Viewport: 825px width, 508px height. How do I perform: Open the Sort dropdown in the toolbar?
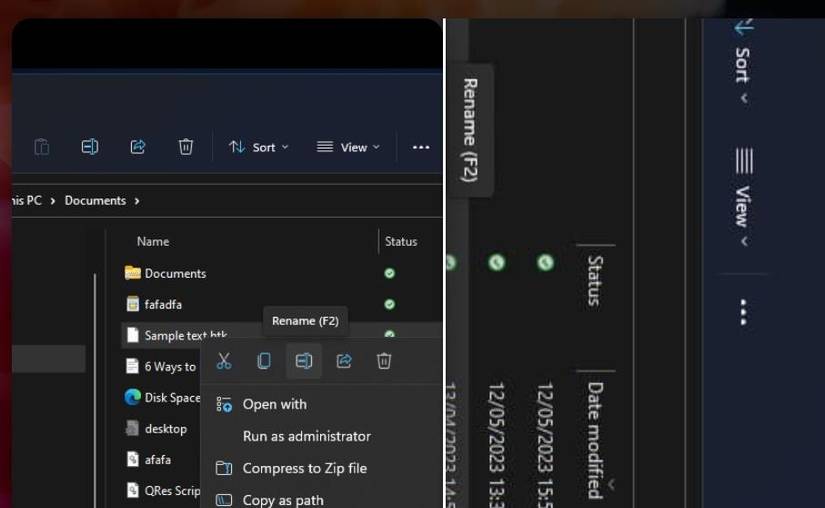258,147
